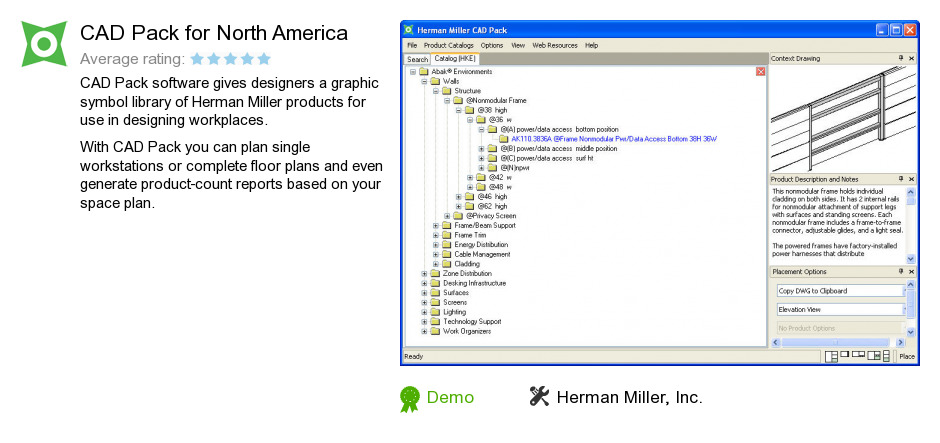
Task: Click up arrow of Product Description scrollbar
Action: pyautogui.click(x=911, y=192)
